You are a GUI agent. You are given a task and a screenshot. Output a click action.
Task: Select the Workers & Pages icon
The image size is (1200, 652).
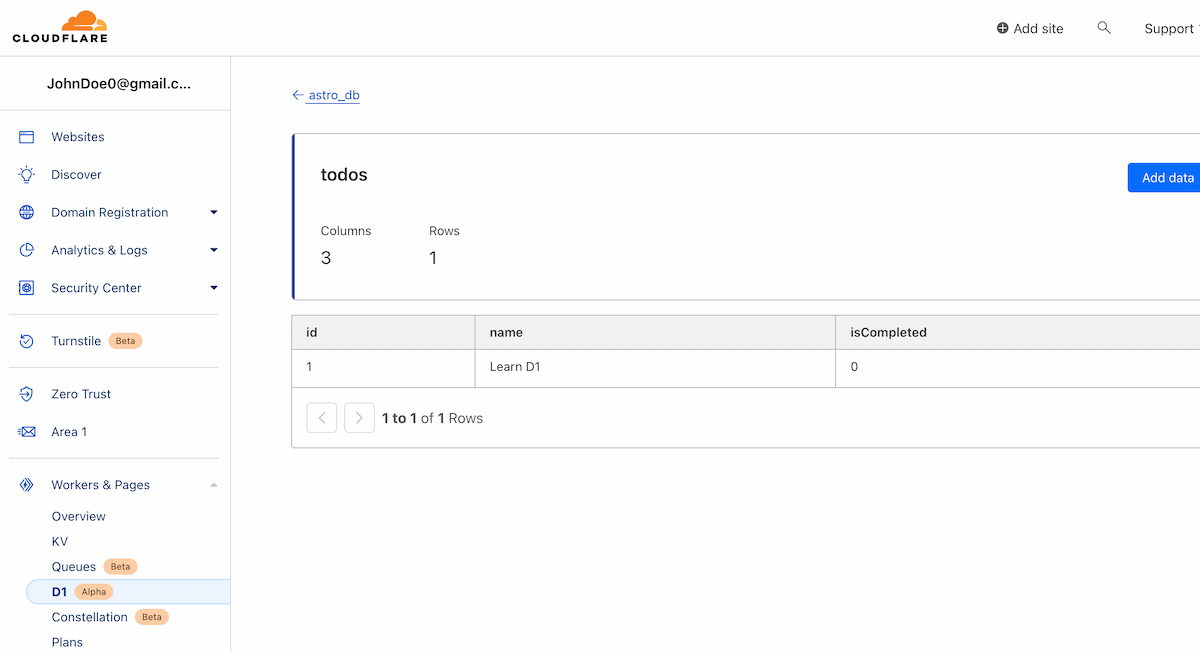[24, 484]
